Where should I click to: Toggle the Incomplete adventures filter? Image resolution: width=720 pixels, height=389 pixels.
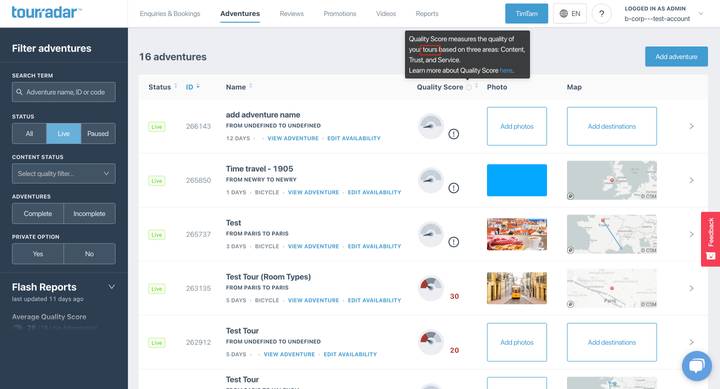pyautogui.click(x=90, y=214)
